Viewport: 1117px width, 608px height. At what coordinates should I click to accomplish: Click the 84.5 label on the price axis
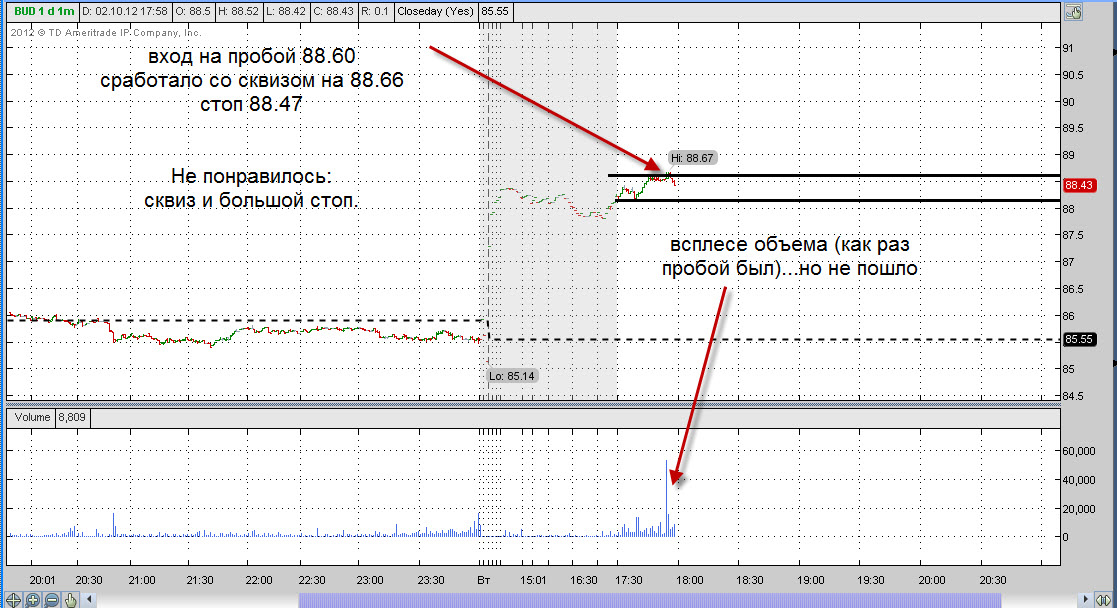tap(1074, 396)
